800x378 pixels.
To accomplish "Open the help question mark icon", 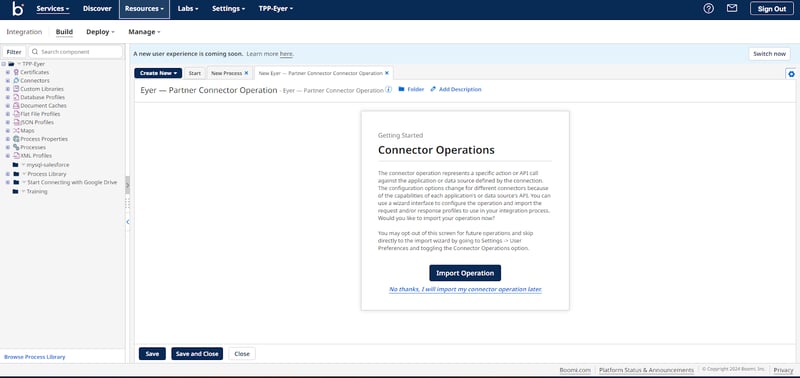I will (x=708, y=9).
